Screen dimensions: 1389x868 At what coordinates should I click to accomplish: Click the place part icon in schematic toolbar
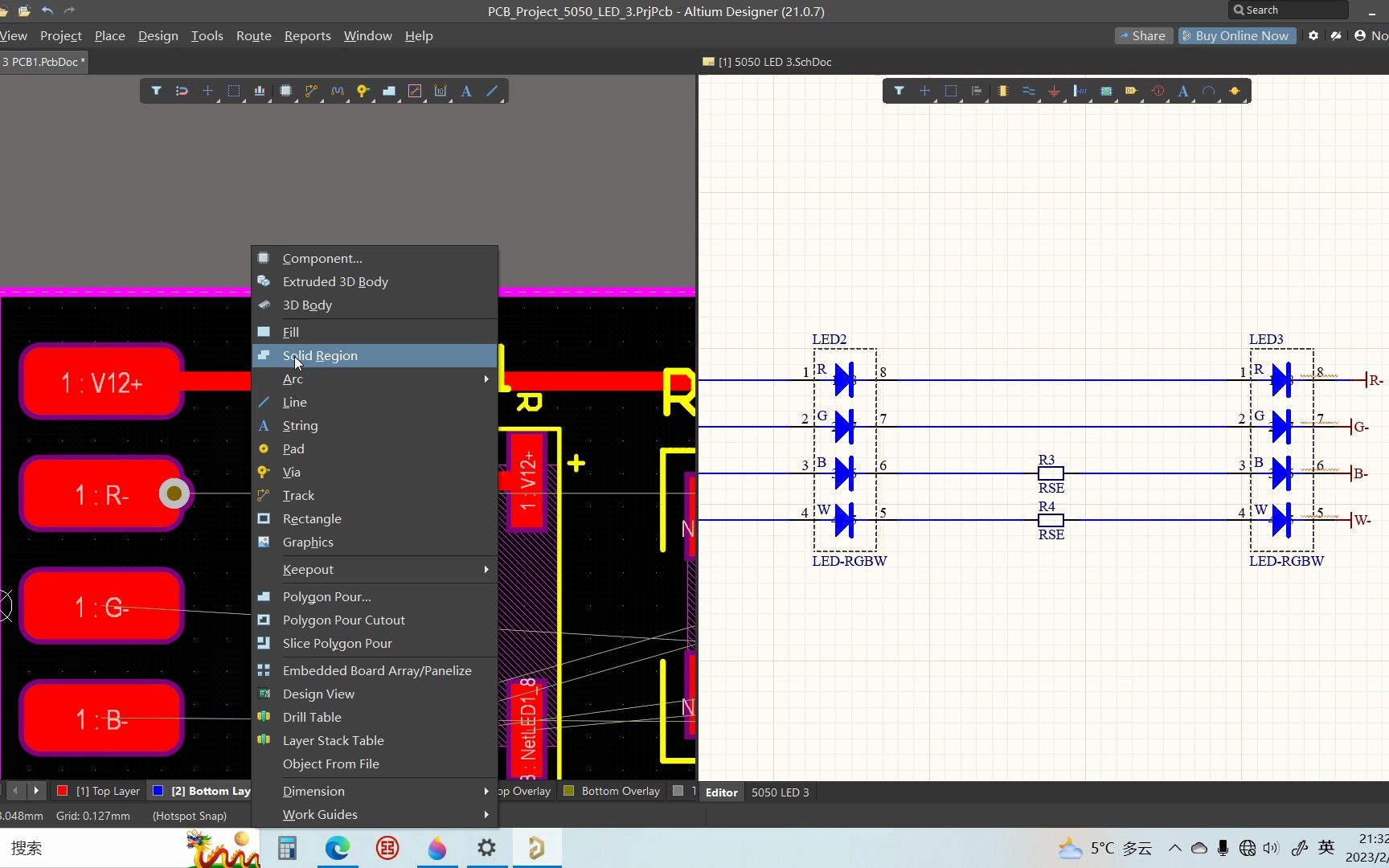click(1002, 91)
